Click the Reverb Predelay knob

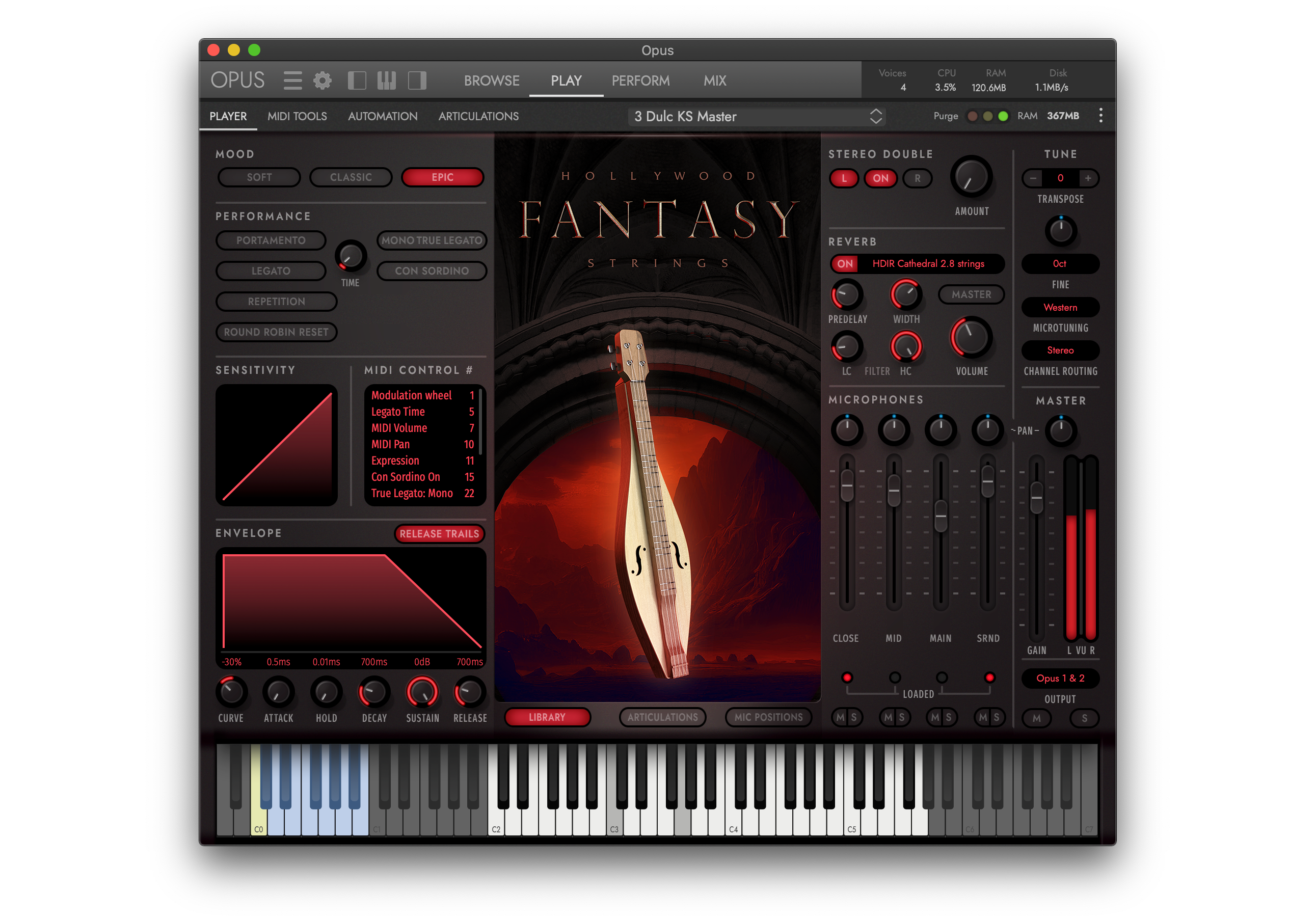coord(847,295)
